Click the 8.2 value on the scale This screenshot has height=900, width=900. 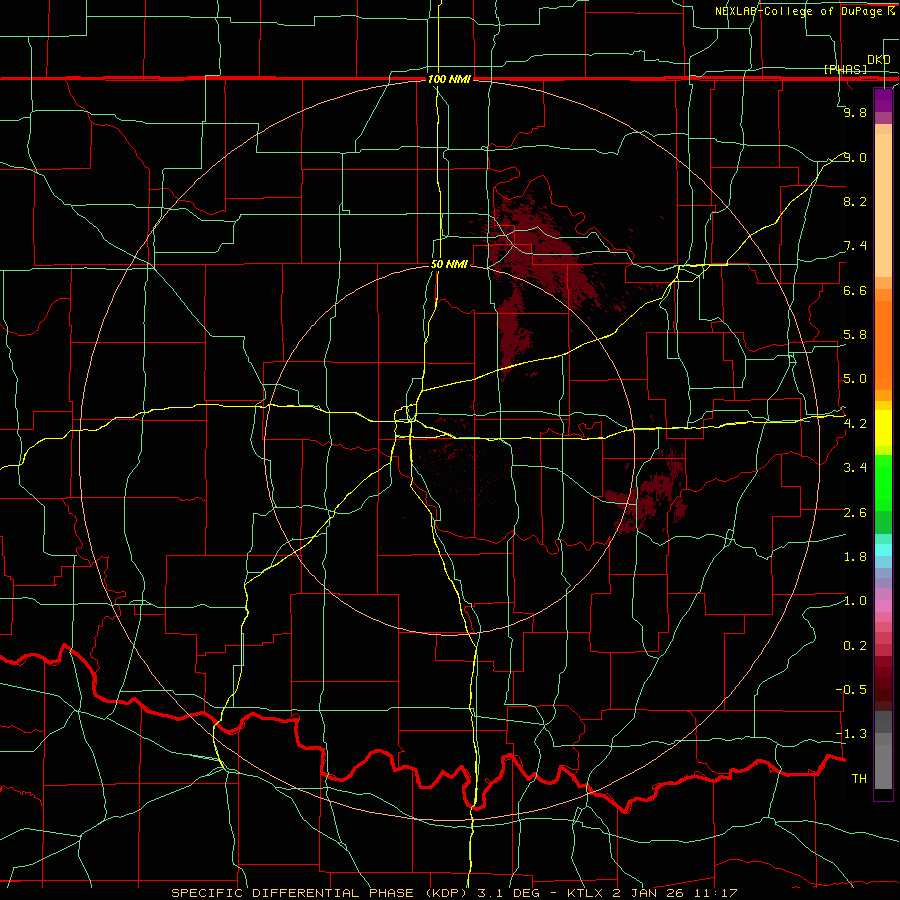pos(855,201)
